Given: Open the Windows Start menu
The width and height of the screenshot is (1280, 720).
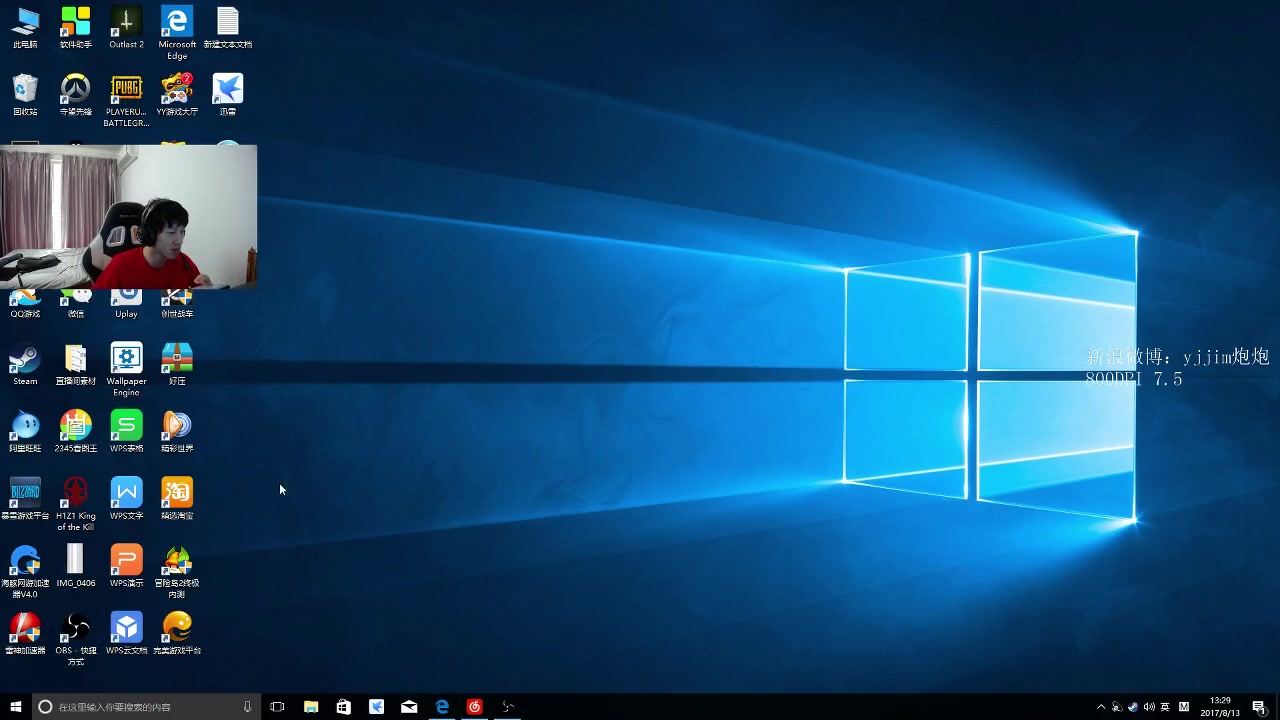Looking at the screenshot, I should point(15,706).
